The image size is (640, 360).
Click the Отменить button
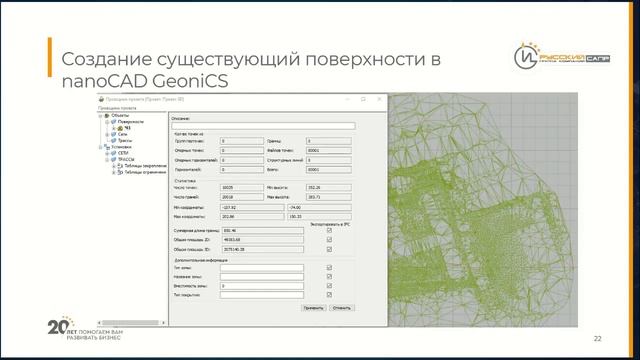342,308
